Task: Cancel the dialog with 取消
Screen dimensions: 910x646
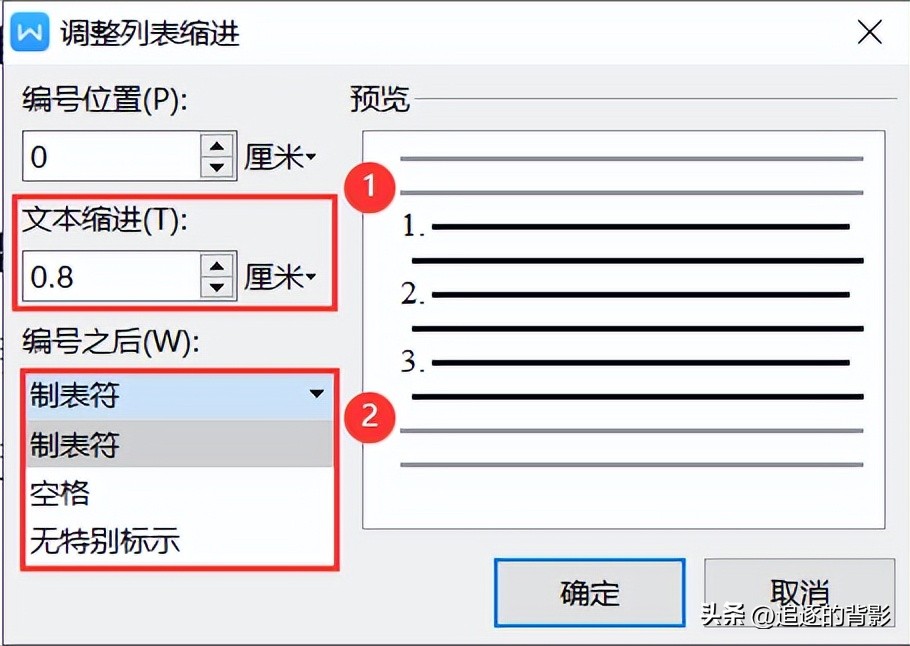Action: (799, 593)
